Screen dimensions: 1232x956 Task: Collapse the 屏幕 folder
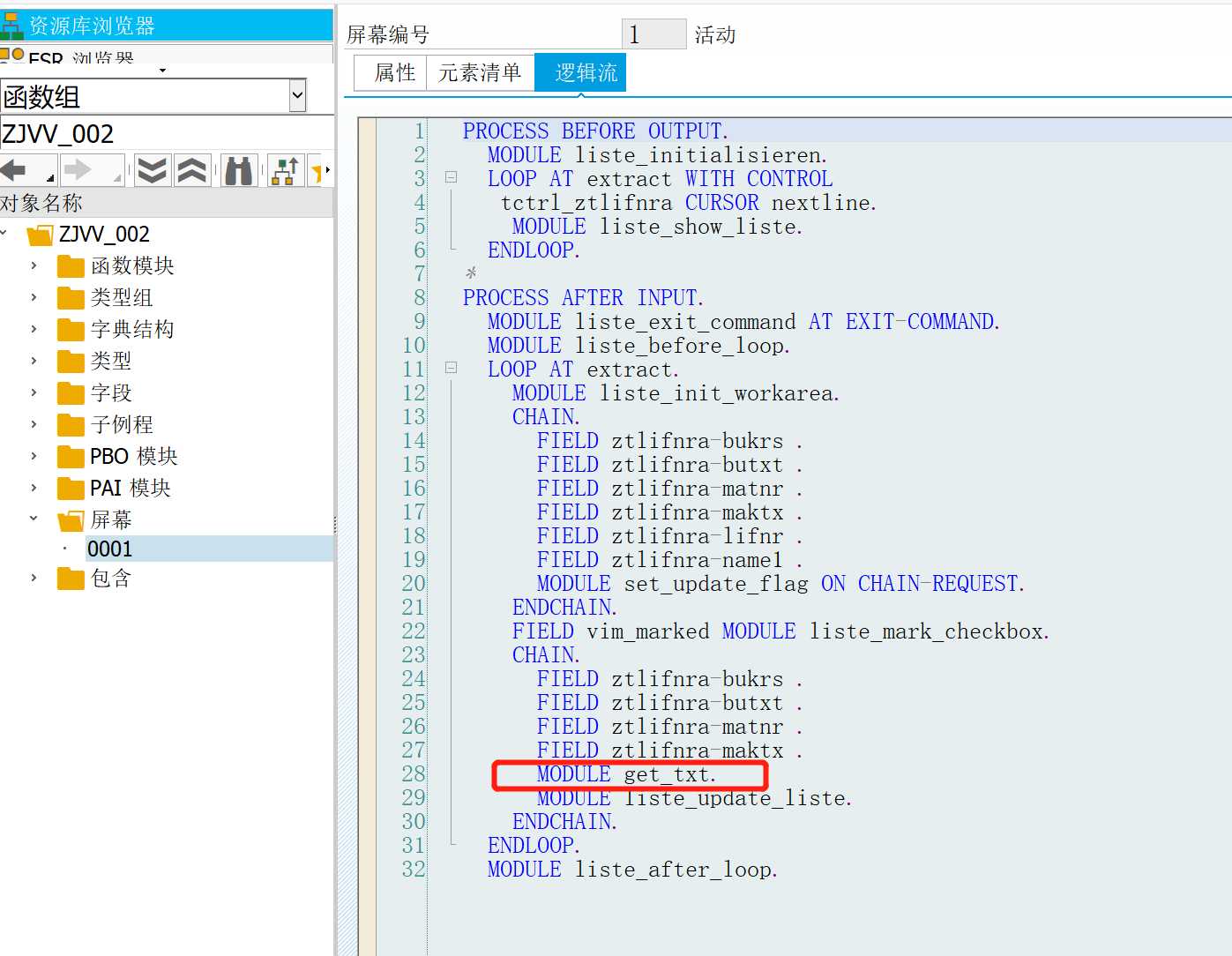click(34, 519)
